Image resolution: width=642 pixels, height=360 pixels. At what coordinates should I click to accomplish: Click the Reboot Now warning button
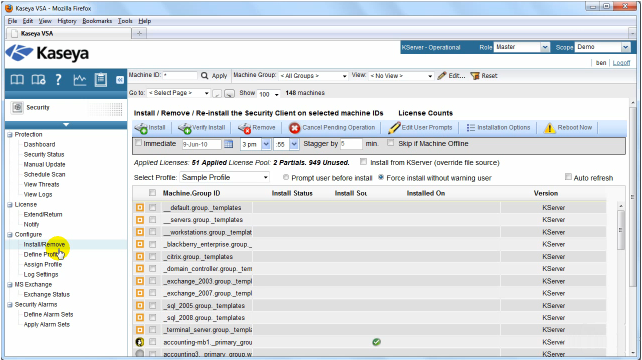pyautogui.click(x=567, y=128)
